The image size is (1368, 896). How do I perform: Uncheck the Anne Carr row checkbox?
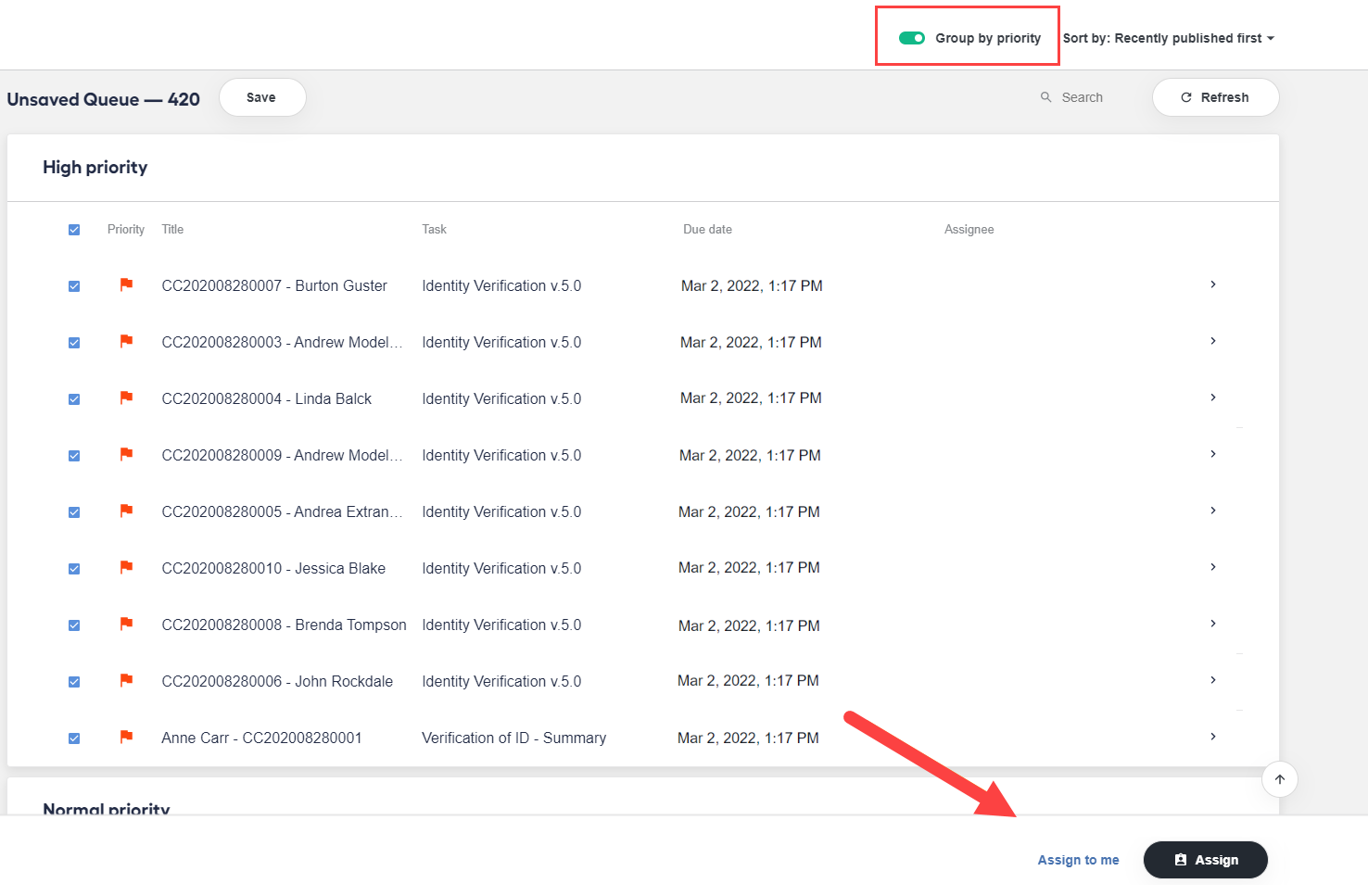click(x=74, y=738)
